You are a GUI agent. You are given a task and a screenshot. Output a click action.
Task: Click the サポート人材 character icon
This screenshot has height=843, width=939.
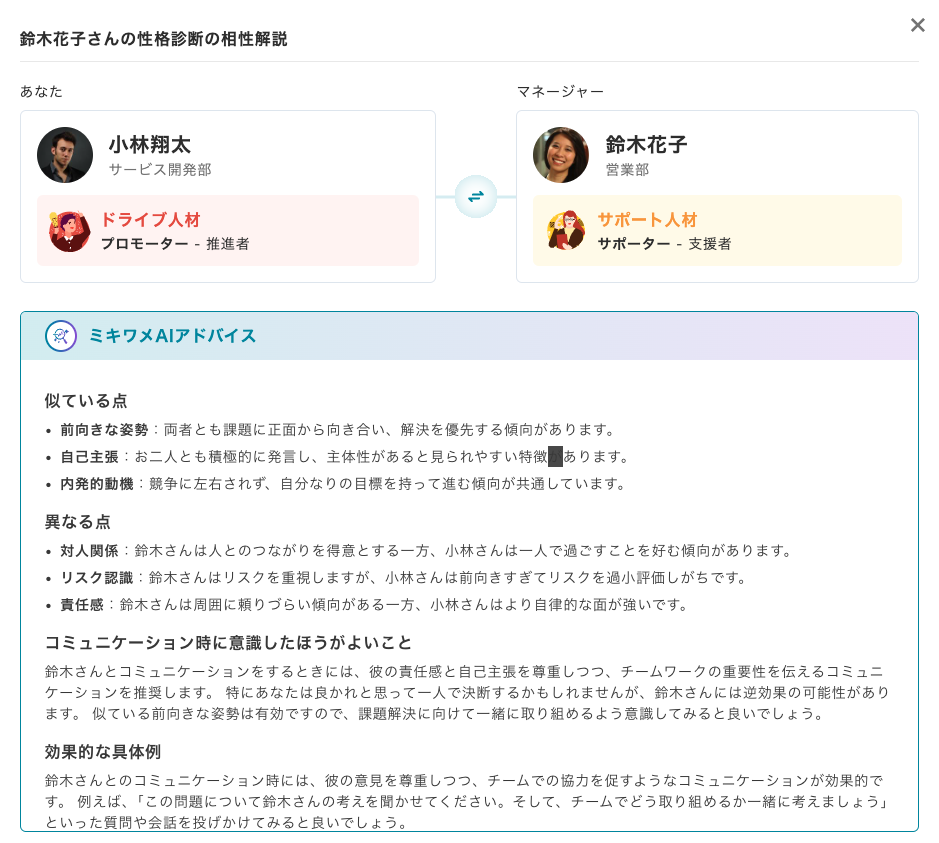coord(566,231)
